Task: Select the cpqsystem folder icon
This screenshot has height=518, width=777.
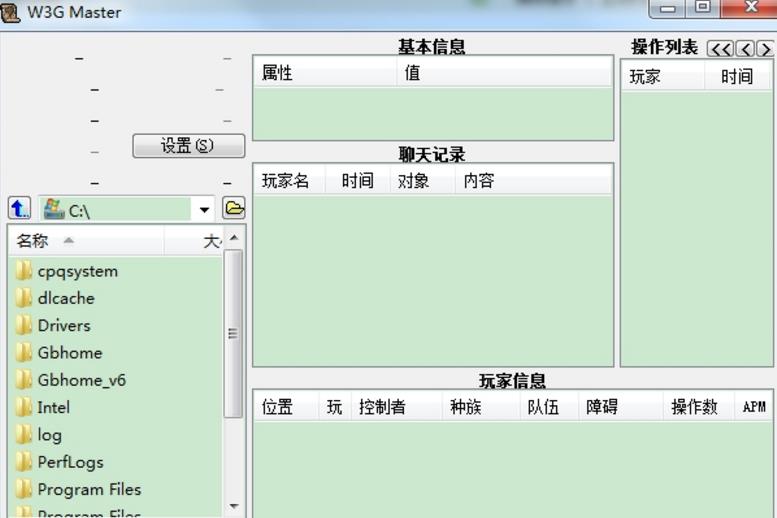Action: tap(23, 272)
